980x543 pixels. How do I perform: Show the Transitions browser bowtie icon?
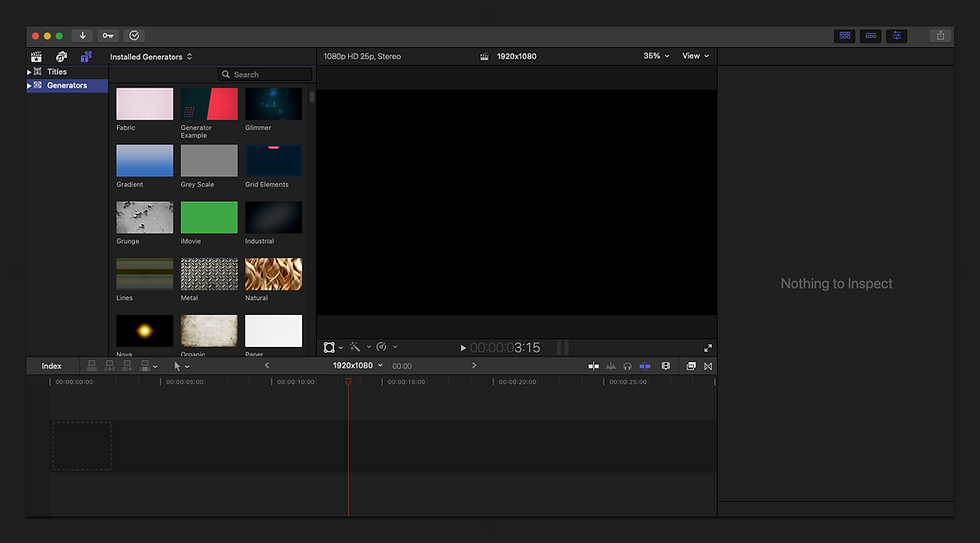[708, 366]
